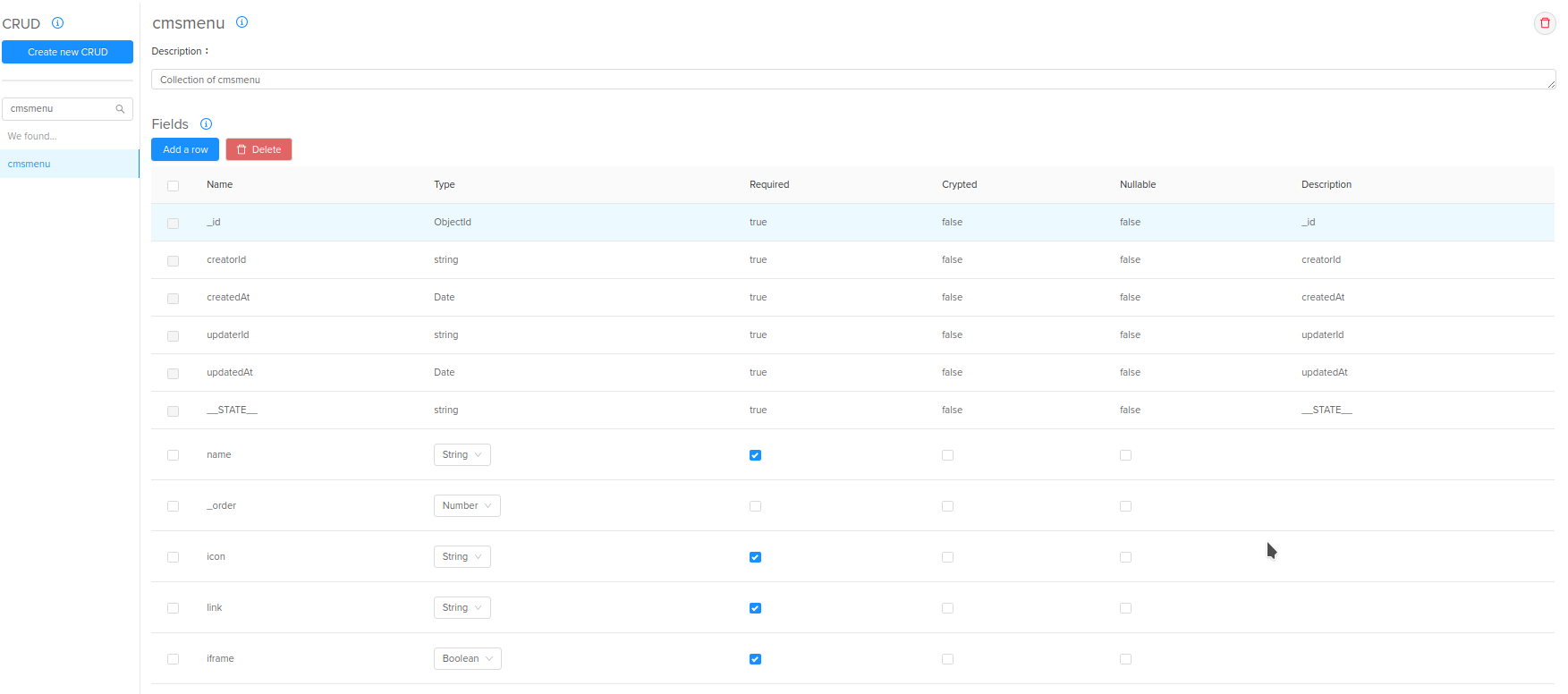Screen dimensions: 1568x694
Task: Toggle the select-all checkbox in table header
Action: pos(173,186)
